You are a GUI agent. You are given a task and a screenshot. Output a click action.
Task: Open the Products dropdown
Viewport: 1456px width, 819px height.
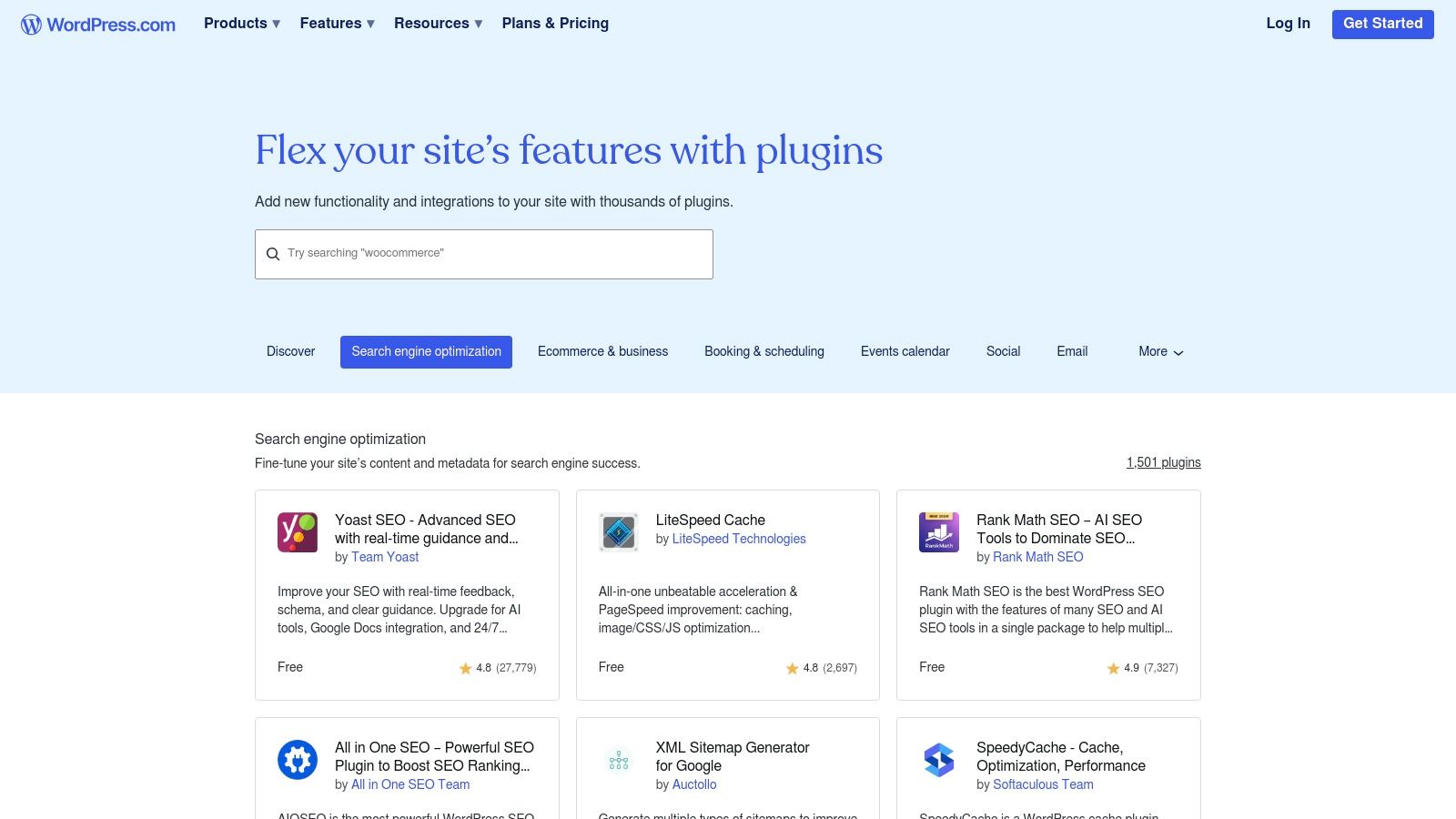(240, 24)
